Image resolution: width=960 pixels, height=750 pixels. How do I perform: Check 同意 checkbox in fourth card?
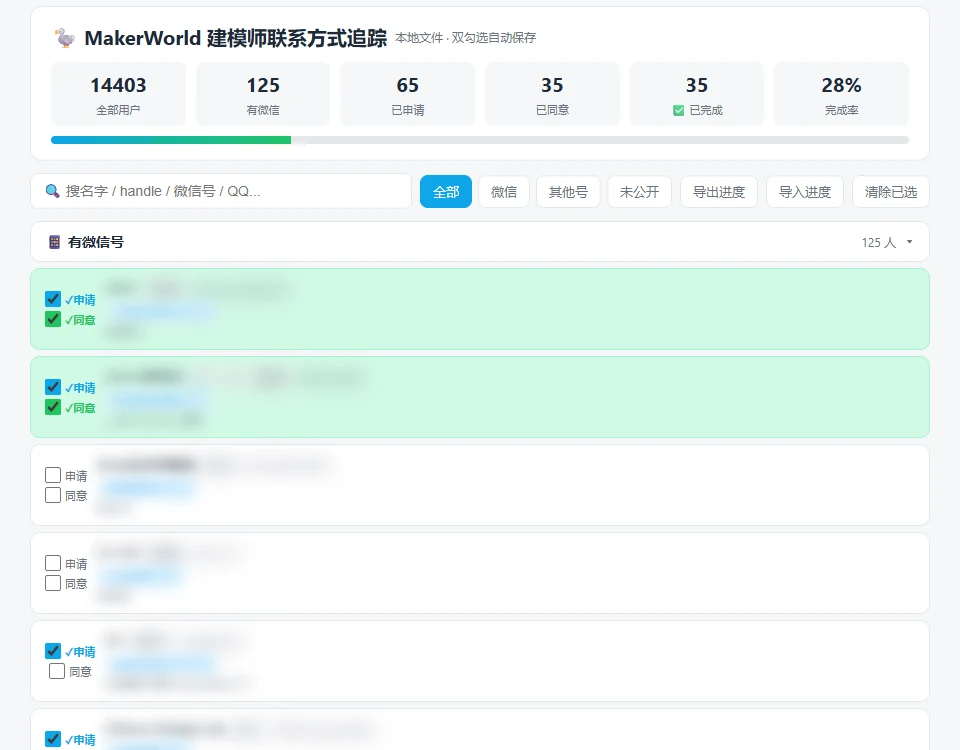click(x=53, y=583)
